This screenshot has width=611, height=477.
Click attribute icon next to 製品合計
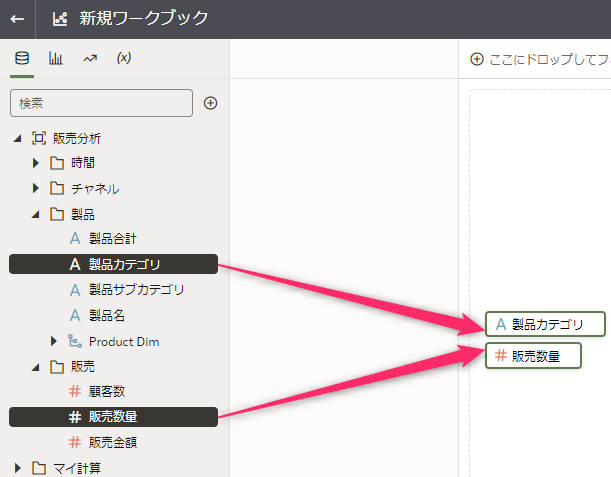[x=75, y=238]
